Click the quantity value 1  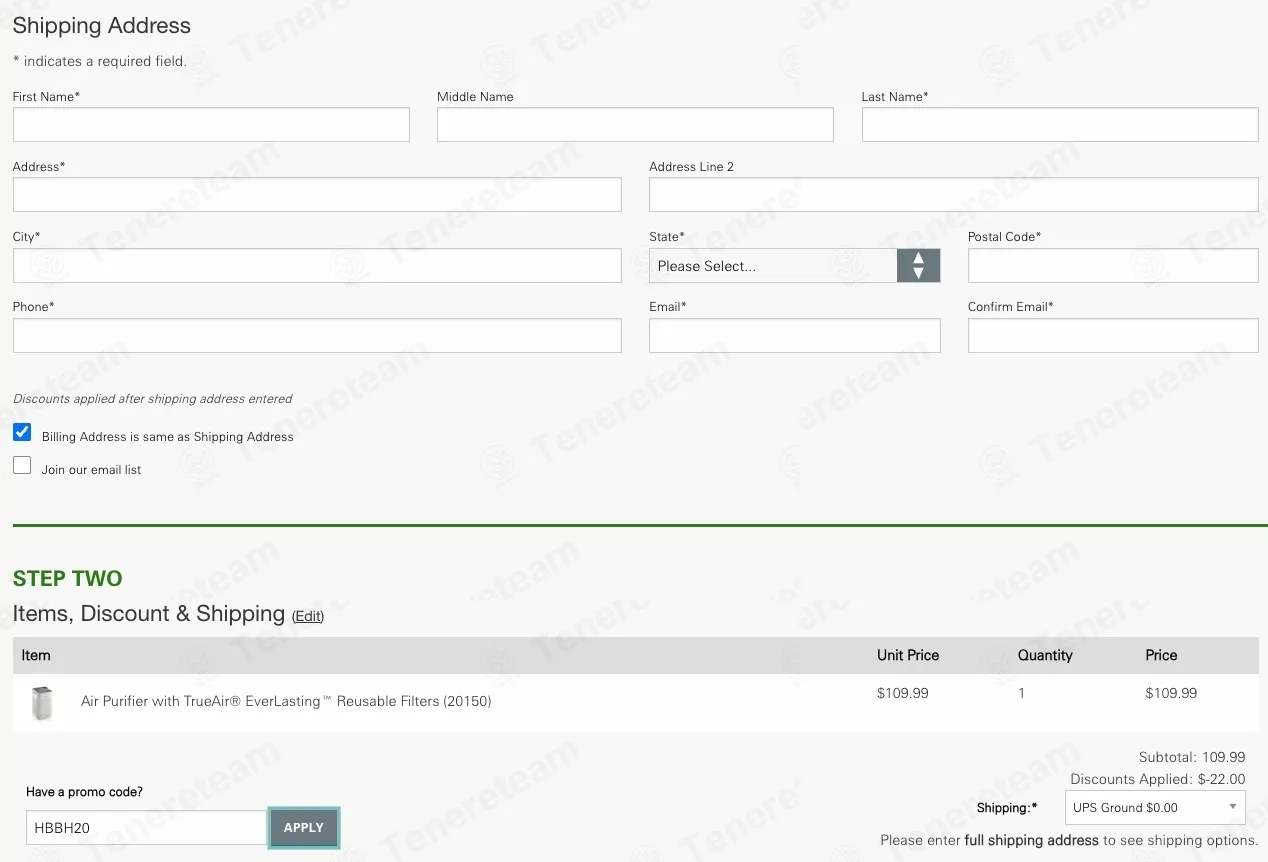click(x=1021, y=693)
